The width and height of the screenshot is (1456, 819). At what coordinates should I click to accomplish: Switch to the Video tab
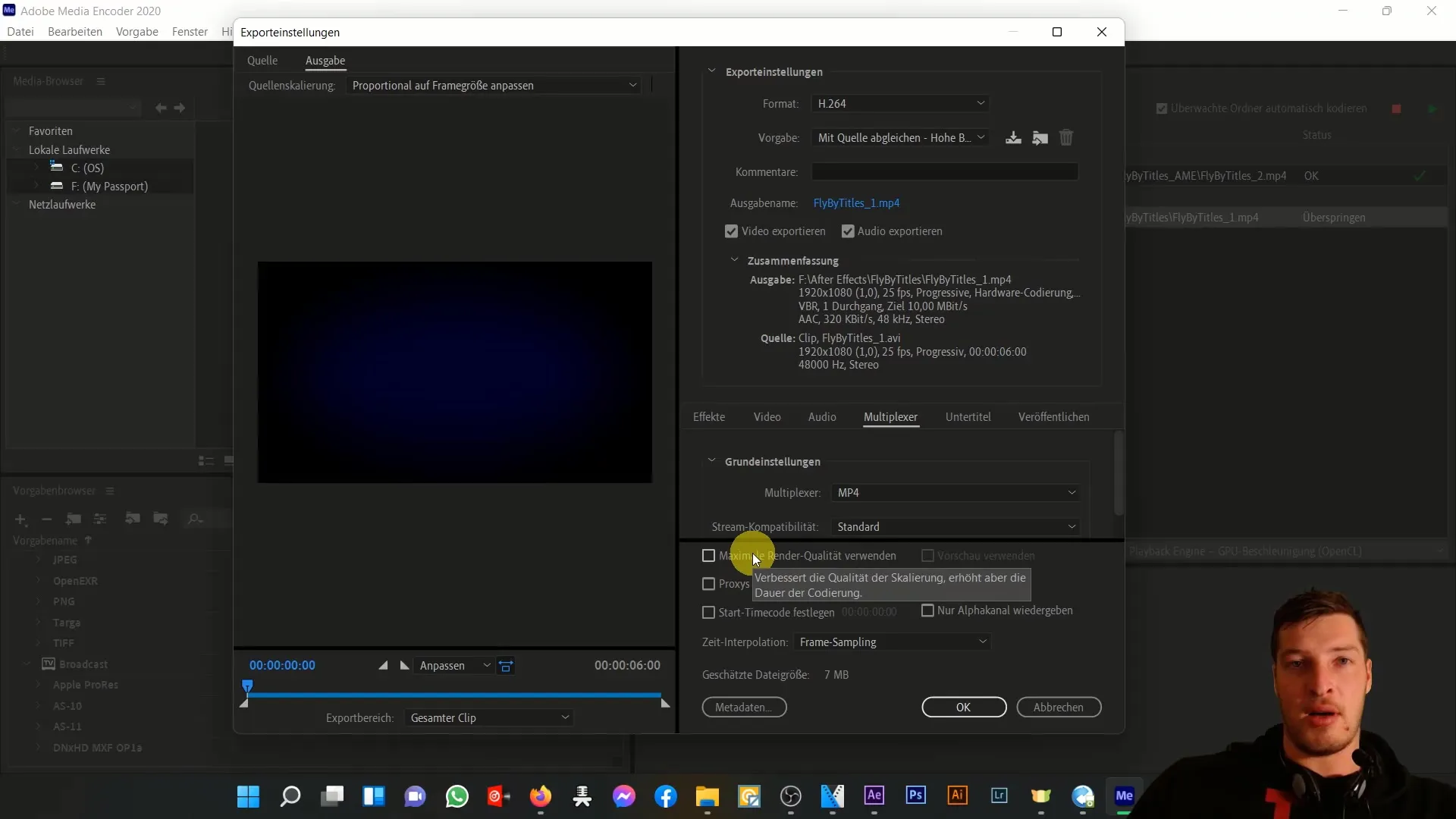(x=767, y=417)
